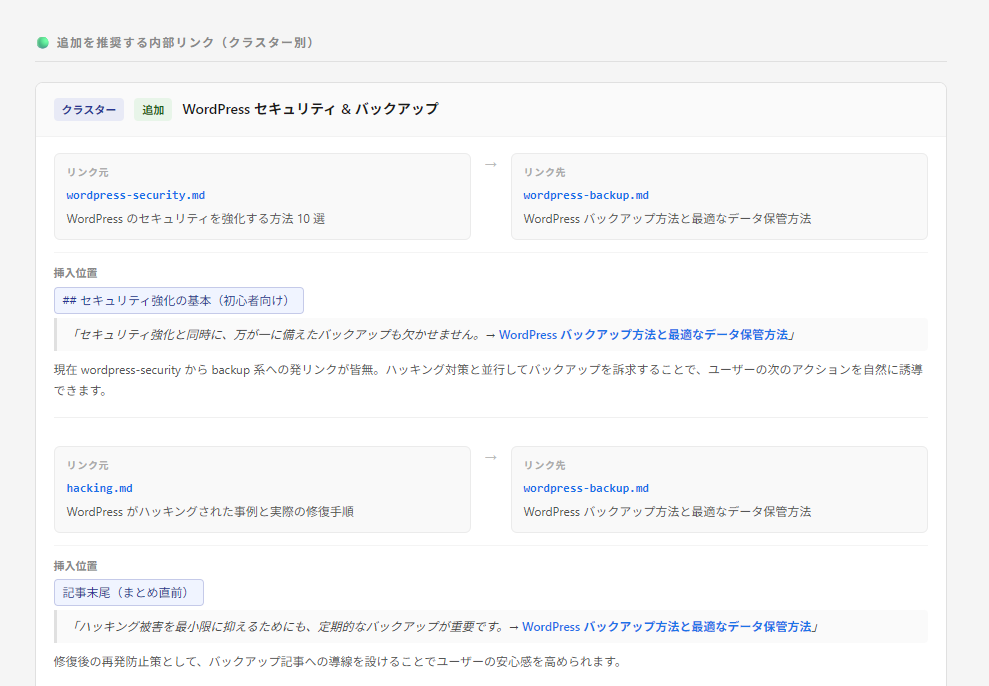Image resolution: width=989 pixels, height=686 pixels.
Task: Click リンク元 label above hacking.md
Action: 88,465
